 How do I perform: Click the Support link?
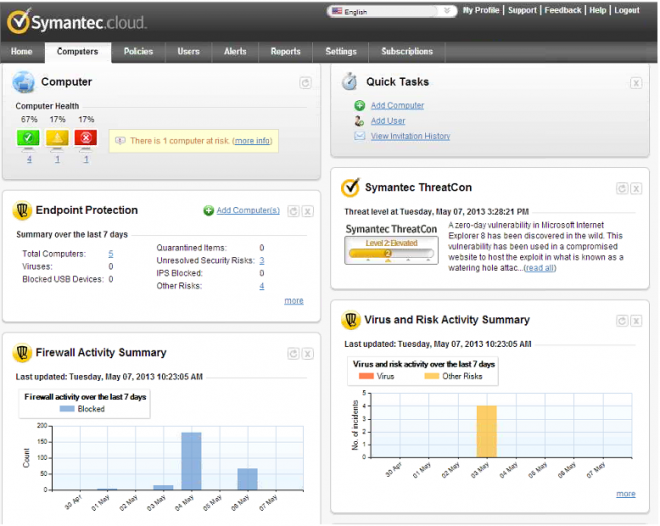[x=522, y=10]
